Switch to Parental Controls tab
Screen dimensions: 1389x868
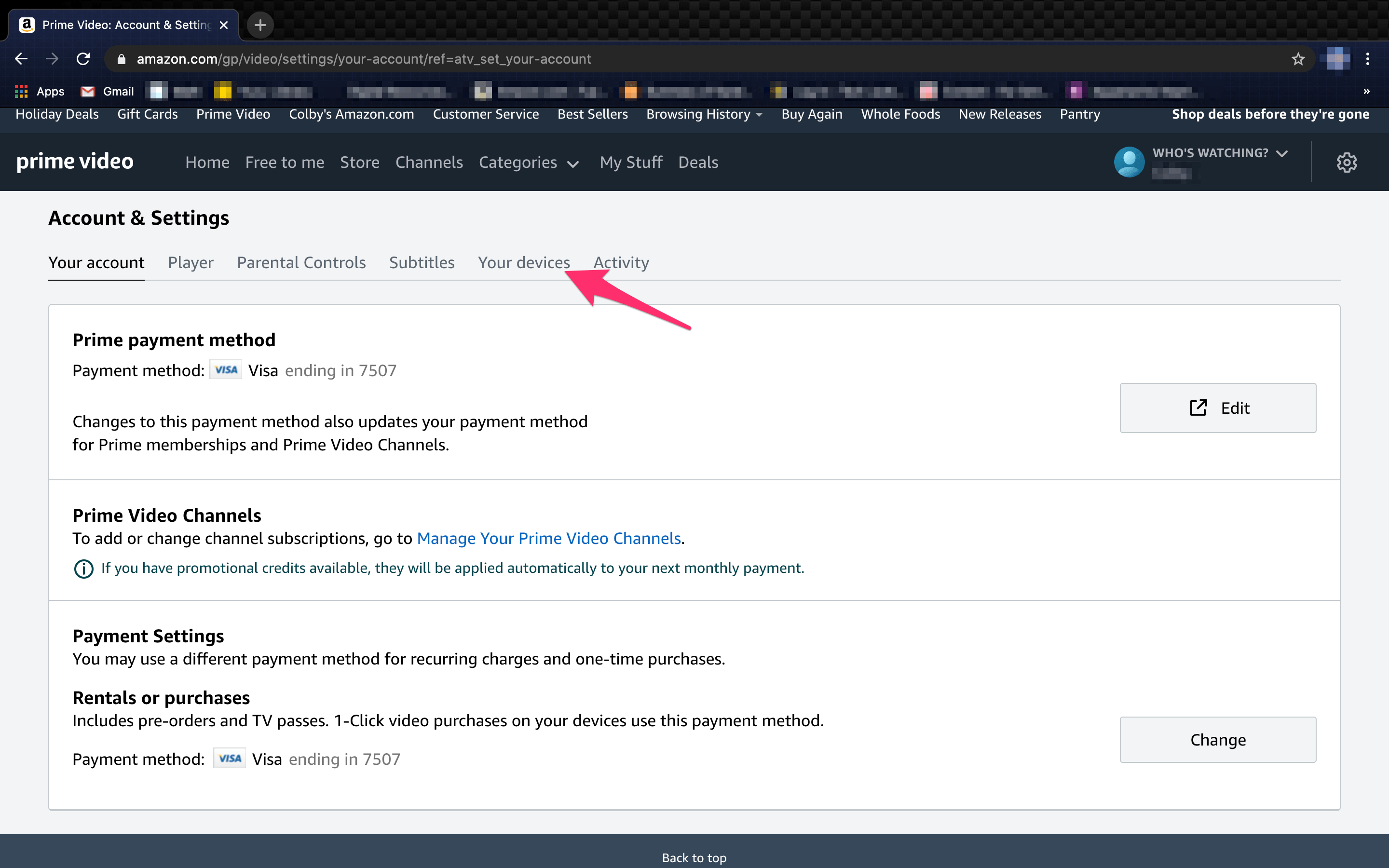(x=301, y=263)
